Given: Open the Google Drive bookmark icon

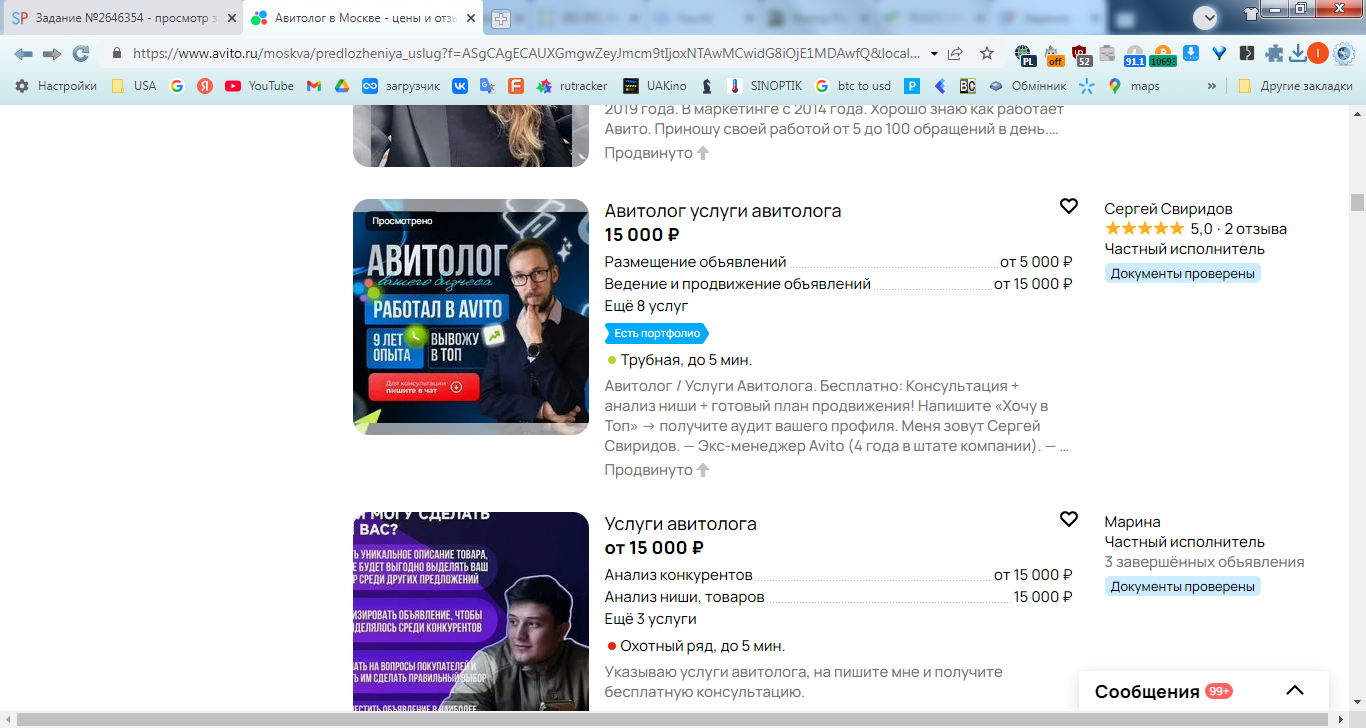Looking at the screenshot, I should point(341,86).
